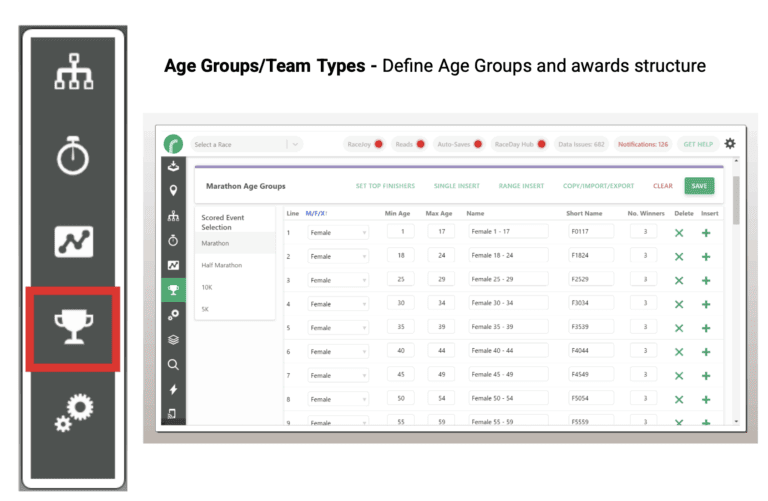The image size is (768, 501).
Task: Click the Set Top Finishers link
Action: tap(387, 186)
